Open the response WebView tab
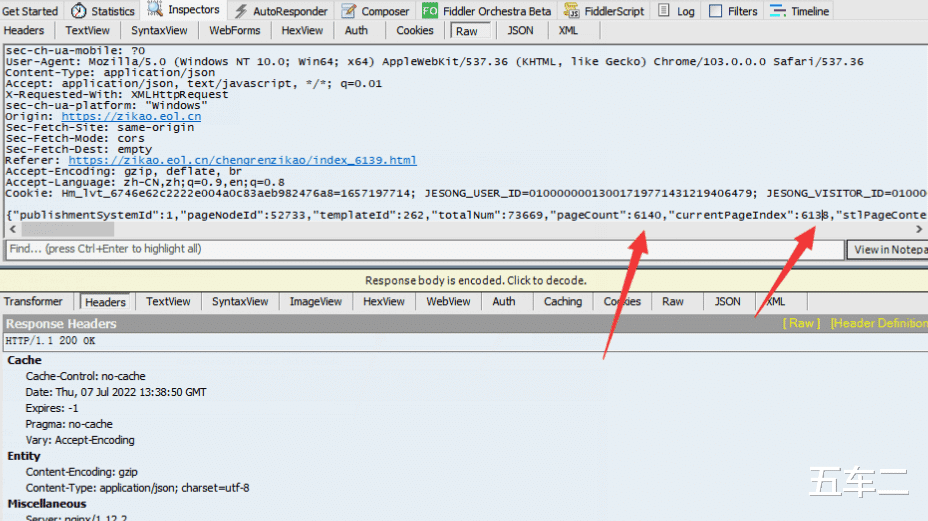This screenshot has height=521, width=928. (448, 301)
